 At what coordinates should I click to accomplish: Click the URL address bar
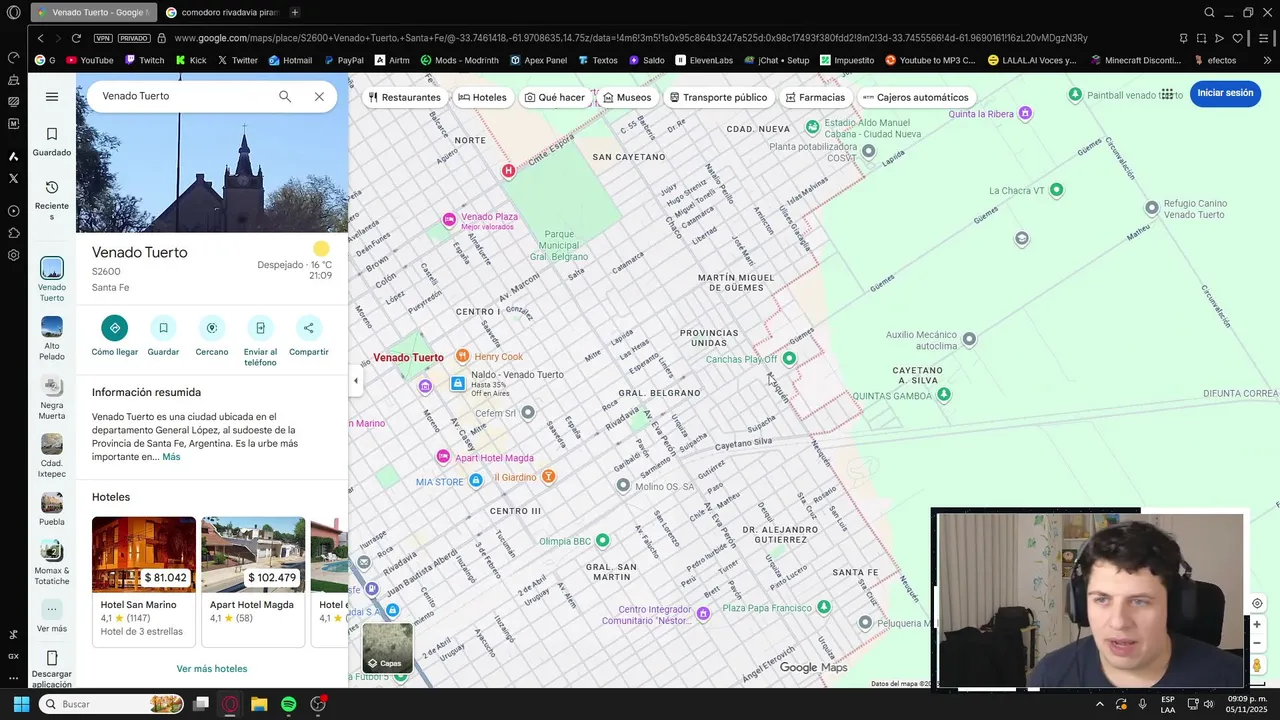[630, 38]
